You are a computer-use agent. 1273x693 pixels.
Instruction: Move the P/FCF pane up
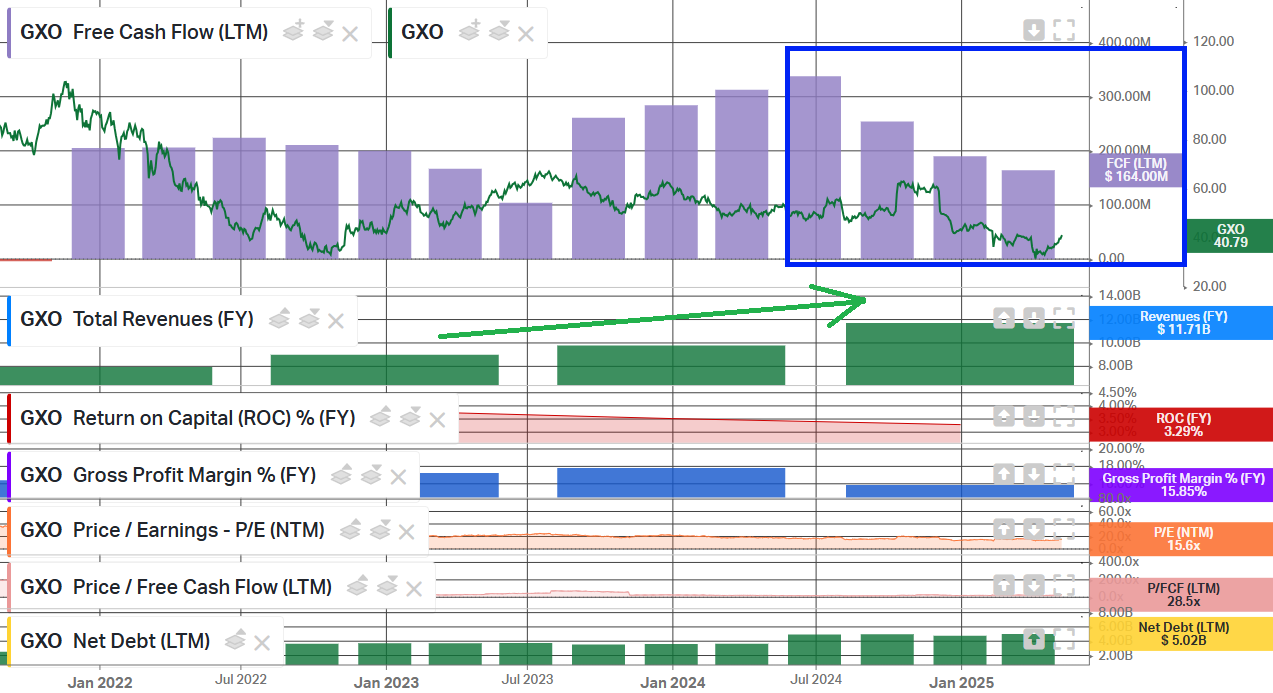[x=1004, y=585]
